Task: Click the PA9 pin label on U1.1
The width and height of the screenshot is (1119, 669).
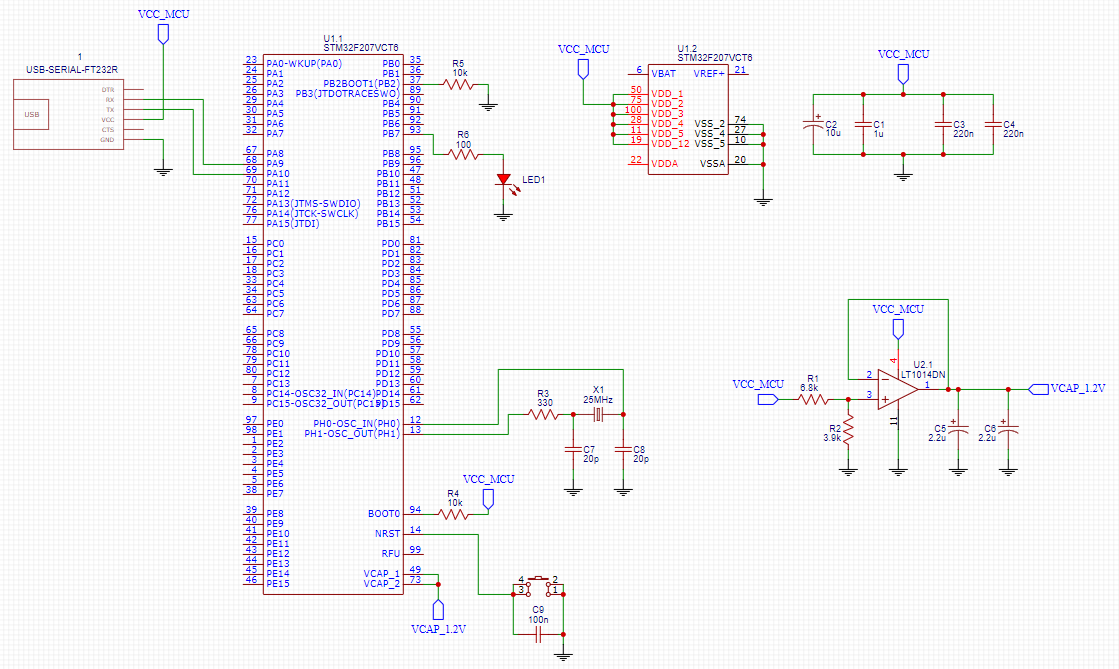Action: (x=275, y=164)
